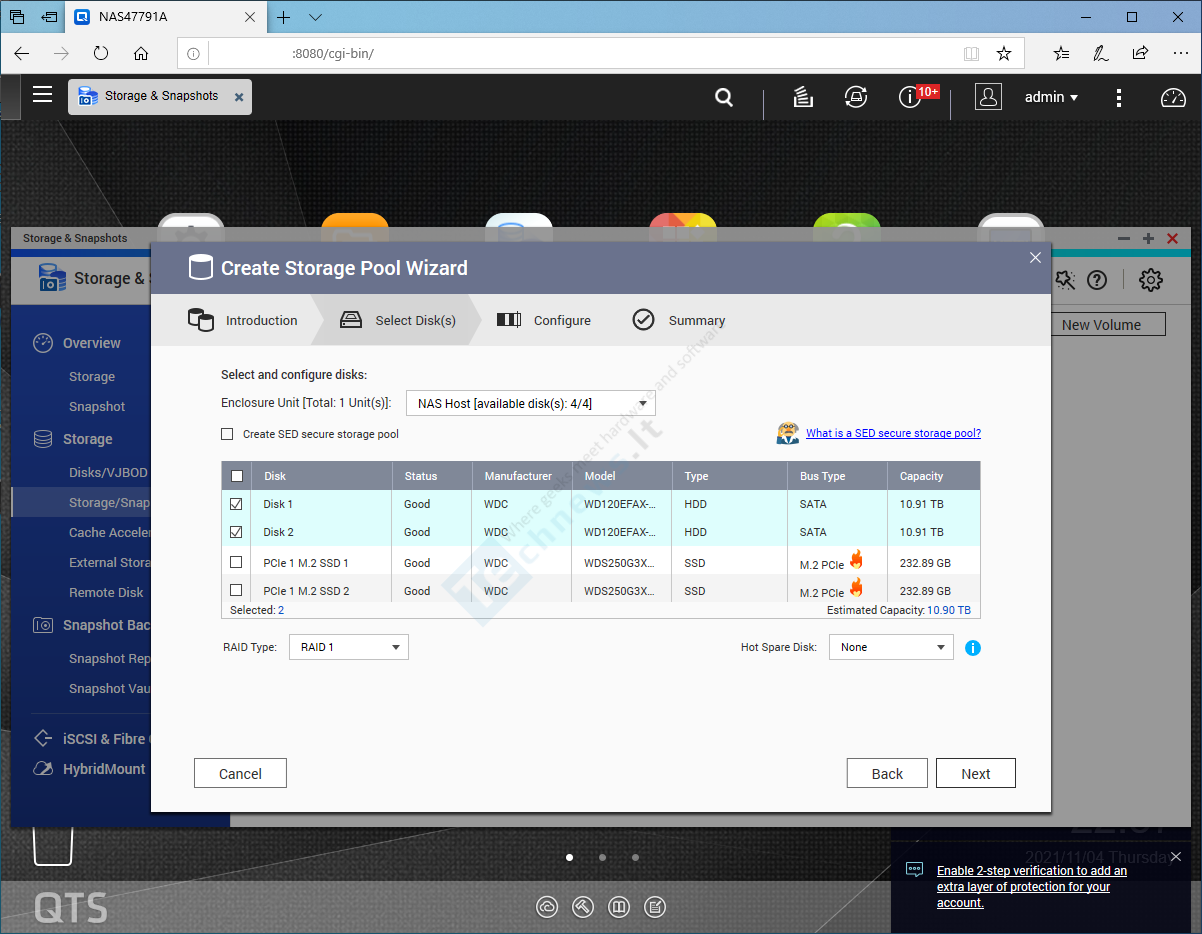This screenshot has height=934, width=1202.
Task: Click browser share icon
Action: point(1140,53)
